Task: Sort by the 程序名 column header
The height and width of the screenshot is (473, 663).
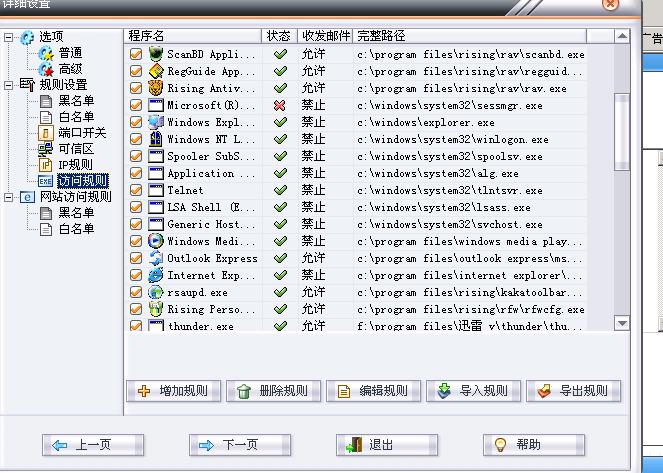Action: pyautogui.click(x=193, y=36)
